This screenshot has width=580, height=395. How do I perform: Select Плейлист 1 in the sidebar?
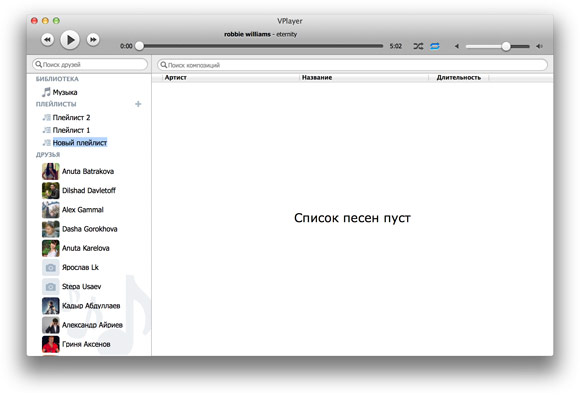71,130
